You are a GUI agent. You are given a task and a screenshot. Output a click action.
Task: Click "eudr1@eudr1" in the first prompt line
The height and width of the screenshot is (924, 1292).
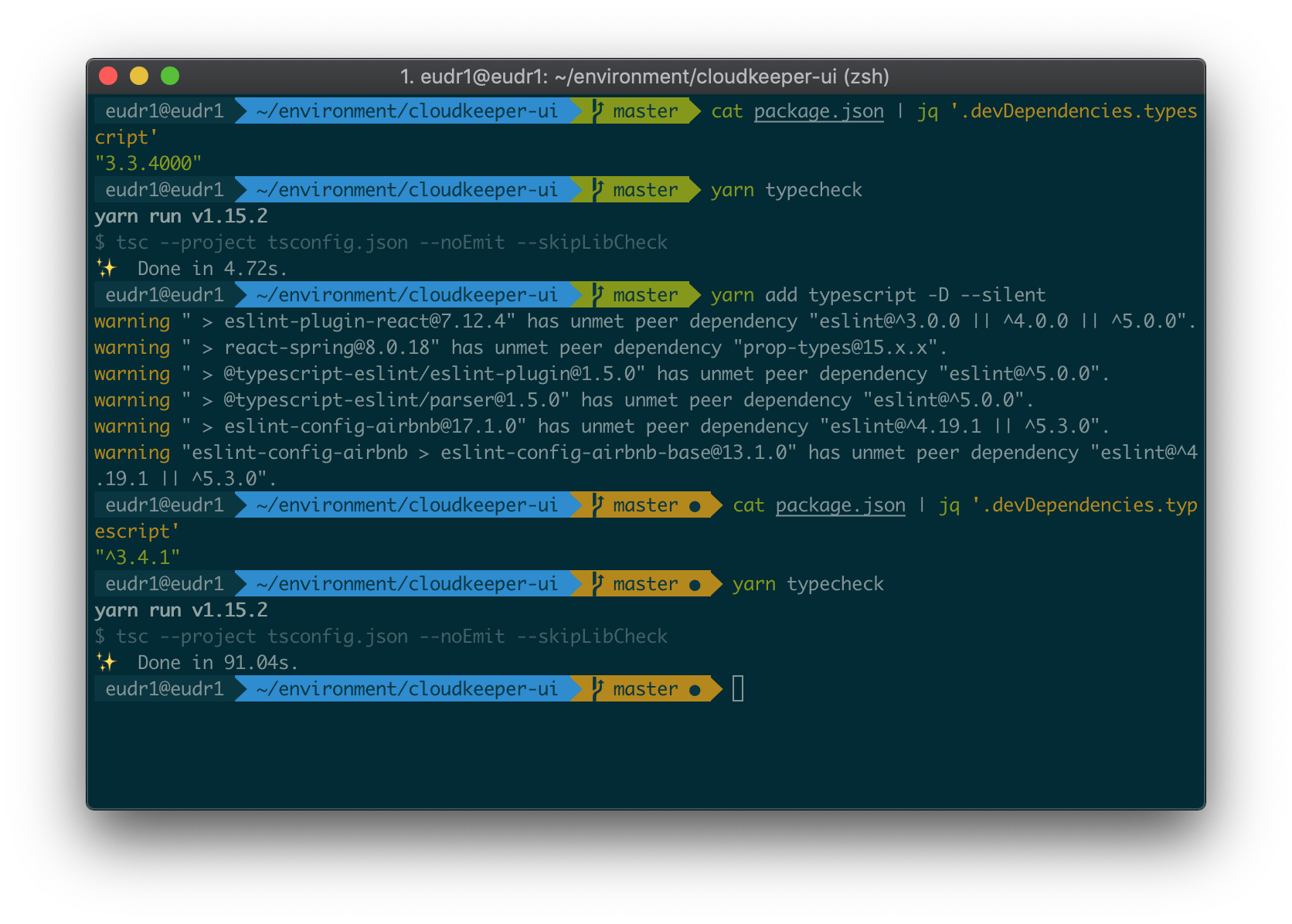165,111
